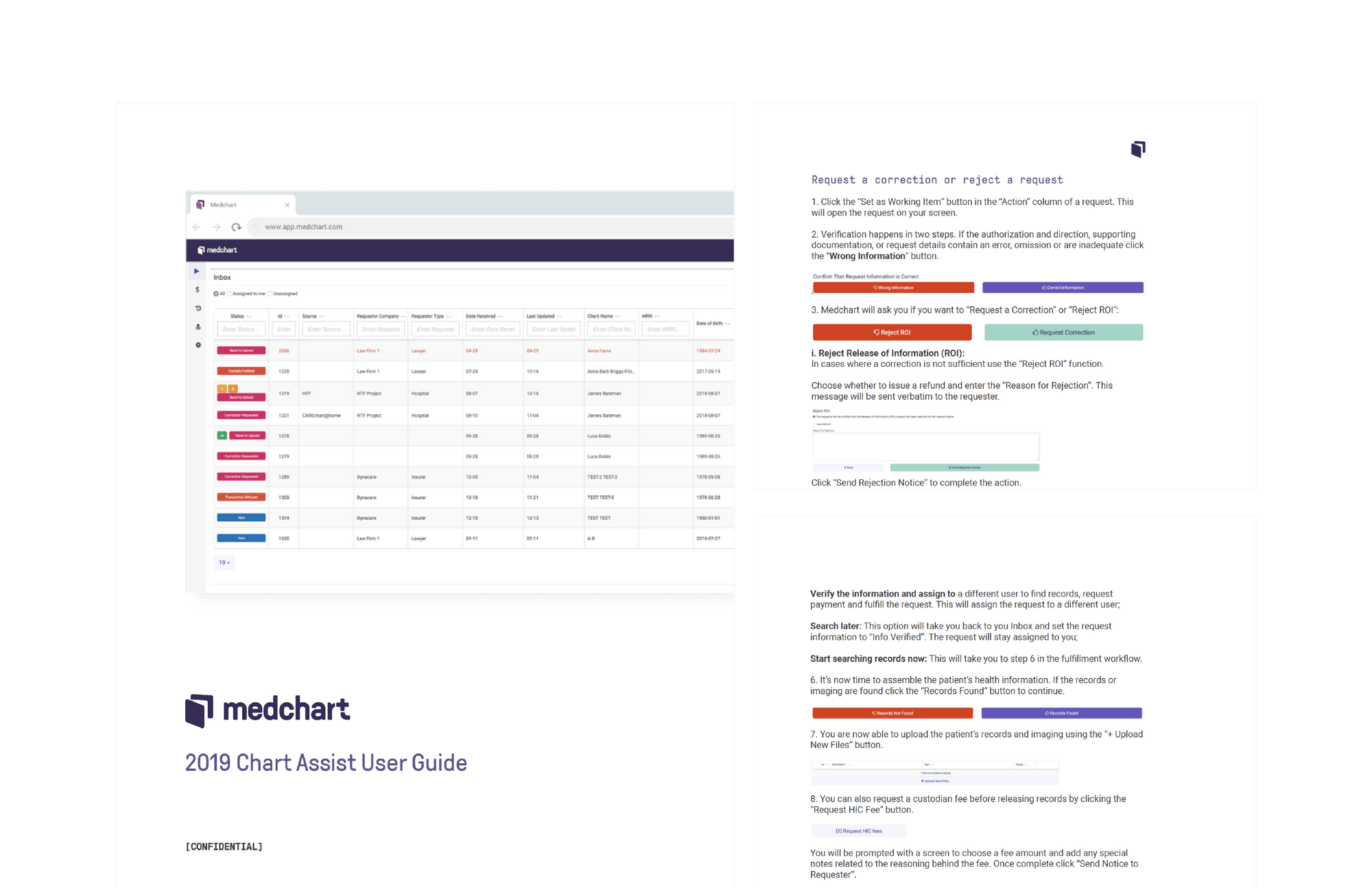Select the Unassigned radio option

(x=270, y=293)
